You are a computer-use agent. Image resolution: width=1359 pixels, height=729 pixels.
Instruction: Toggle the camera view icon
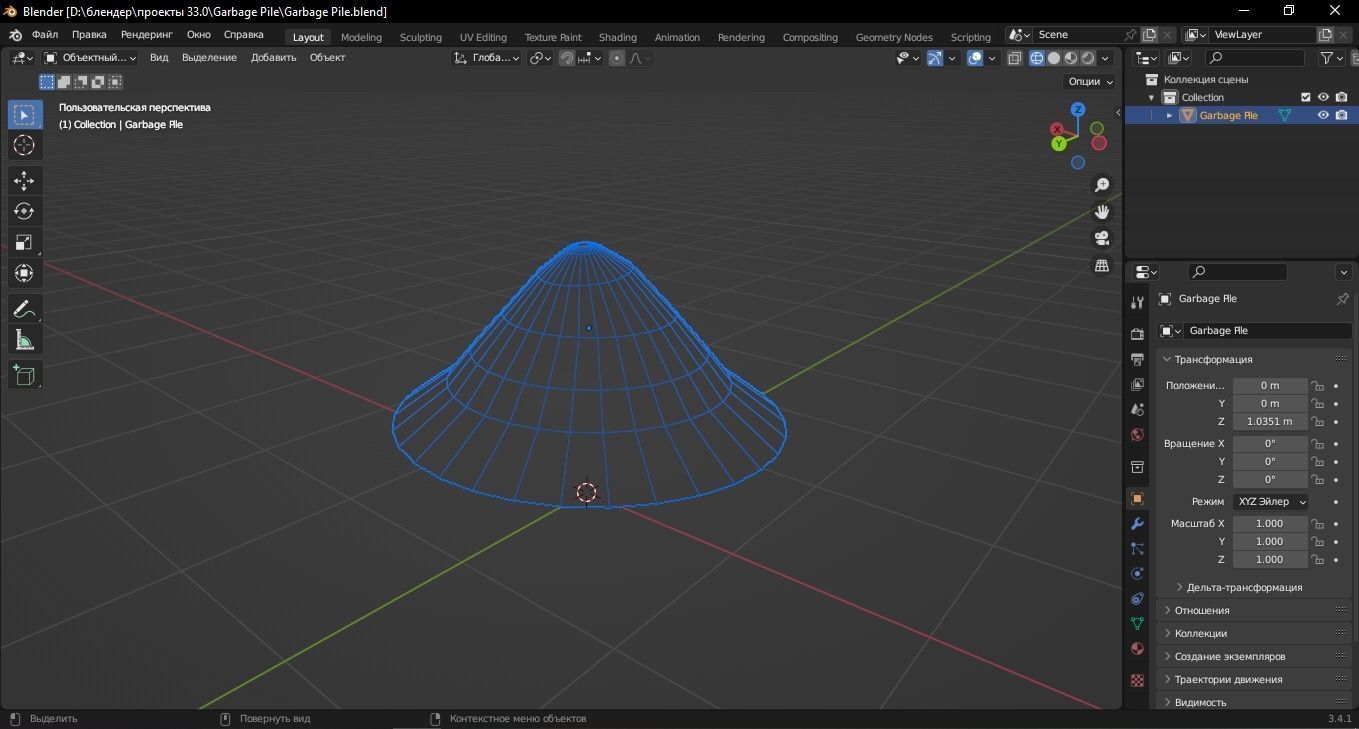click(x=1102, y=239)
